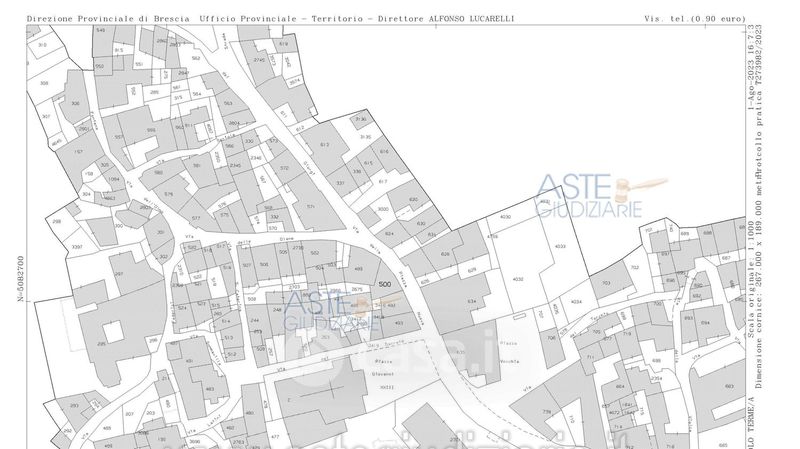Click the gavel icon in the Aste Giudiziarie logo
This screenshot has width=800, height=449.
tap(641, 185)
